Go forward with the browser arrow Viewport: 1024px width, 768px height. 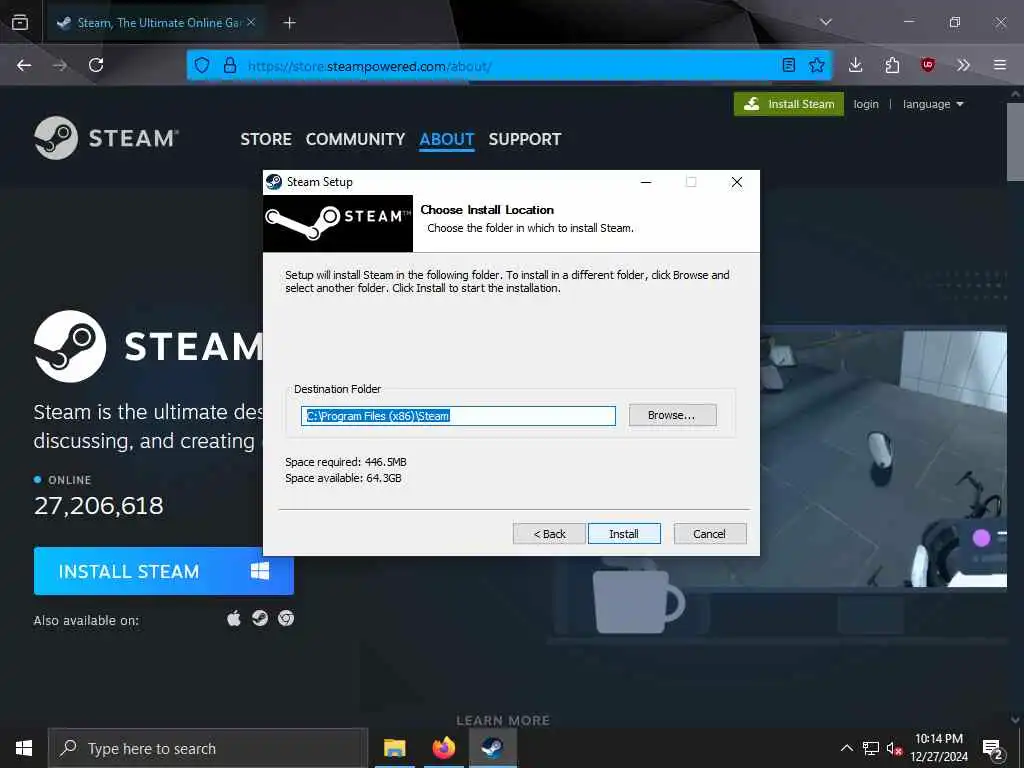pos(60,65)
